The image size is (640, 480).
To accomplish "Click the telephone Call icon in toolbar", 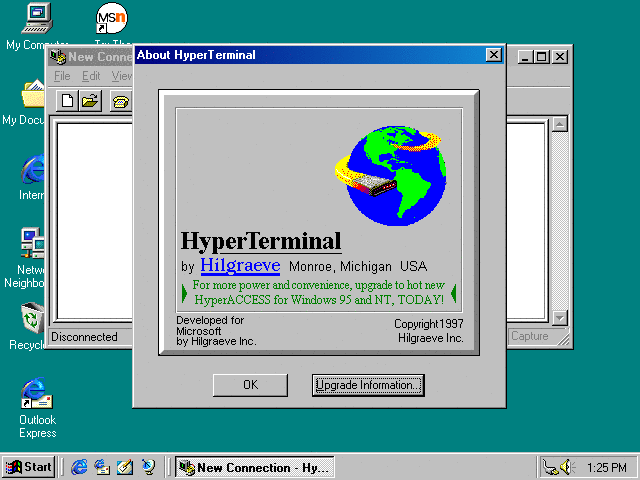I will point(121,101).
